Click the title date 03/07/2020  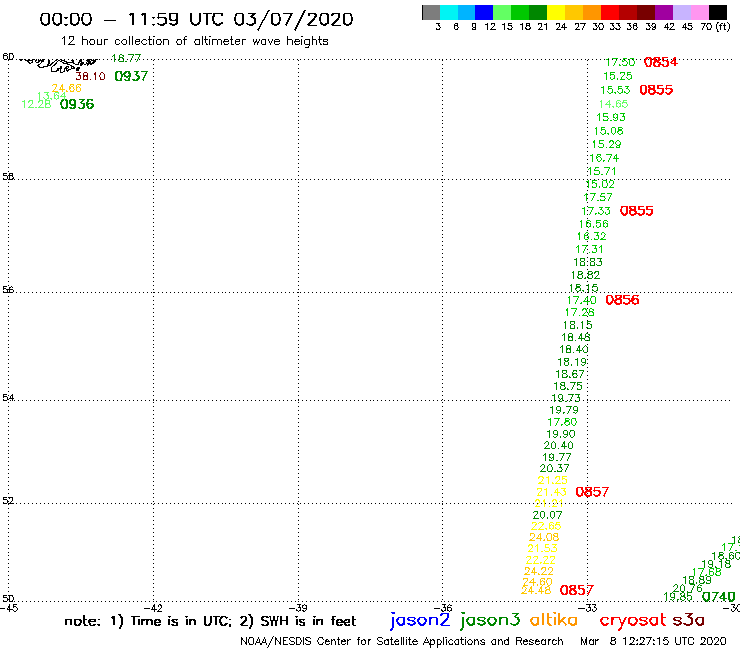tap(293, 19)
